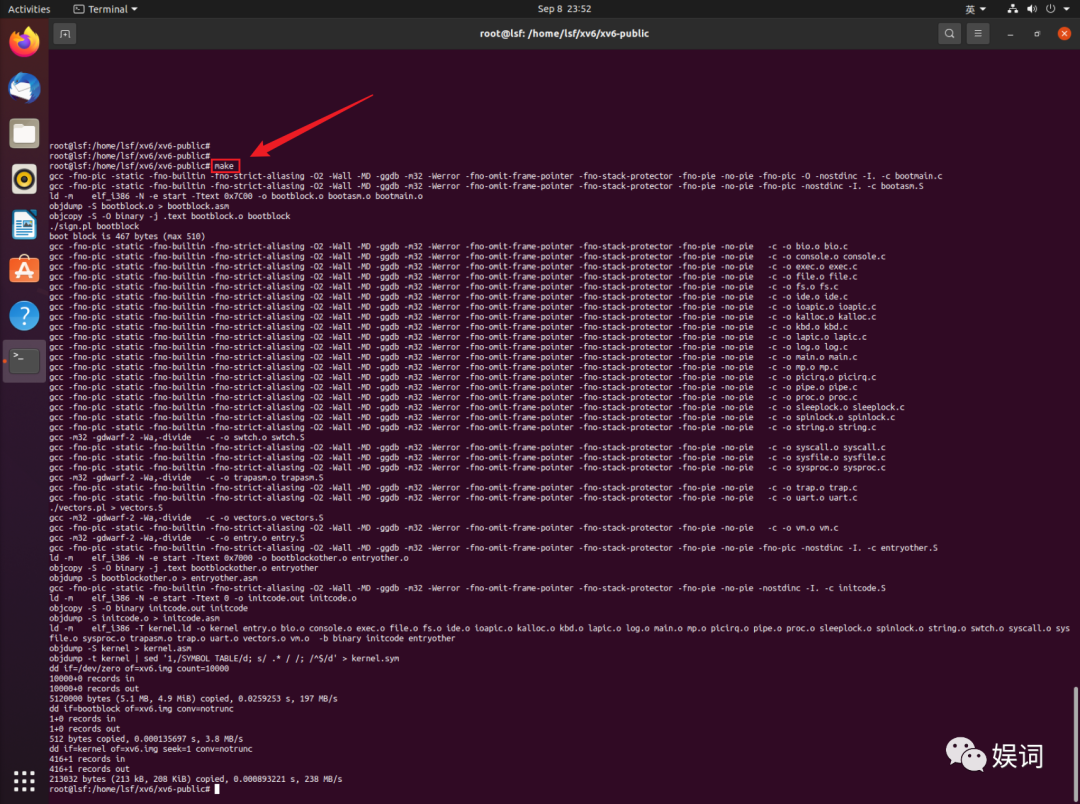
Task: Select the "boot block is 467 bytes" line
Action: coord(127,236)
